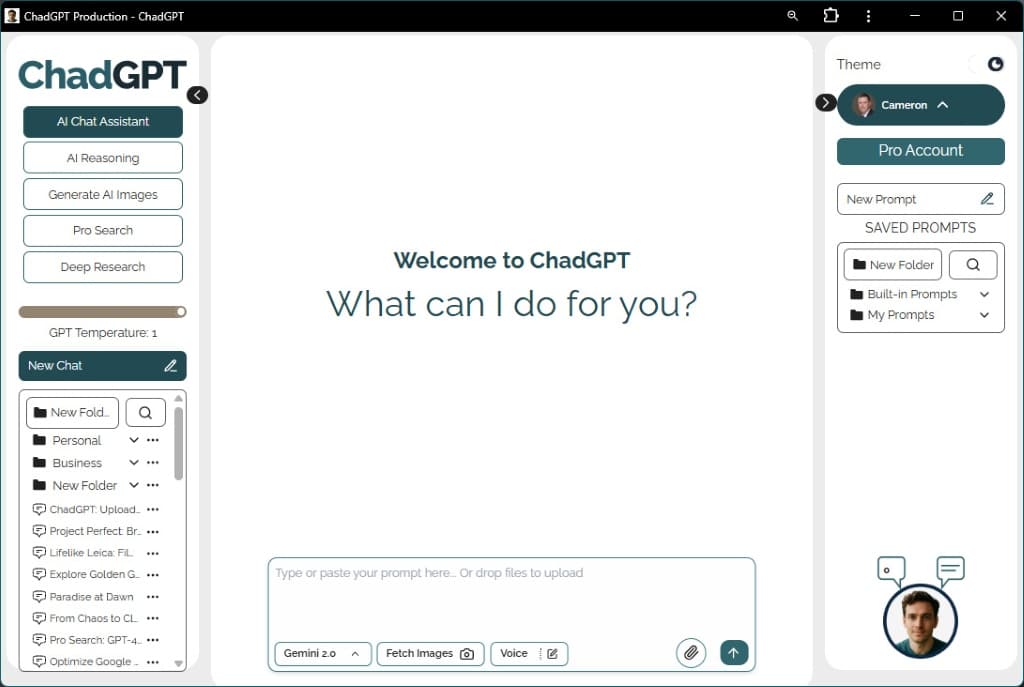Expand the Built-in Prompts folder
Image resolution: width=1024 pixels, height=687 pixels.
click(x=985, y=295)
